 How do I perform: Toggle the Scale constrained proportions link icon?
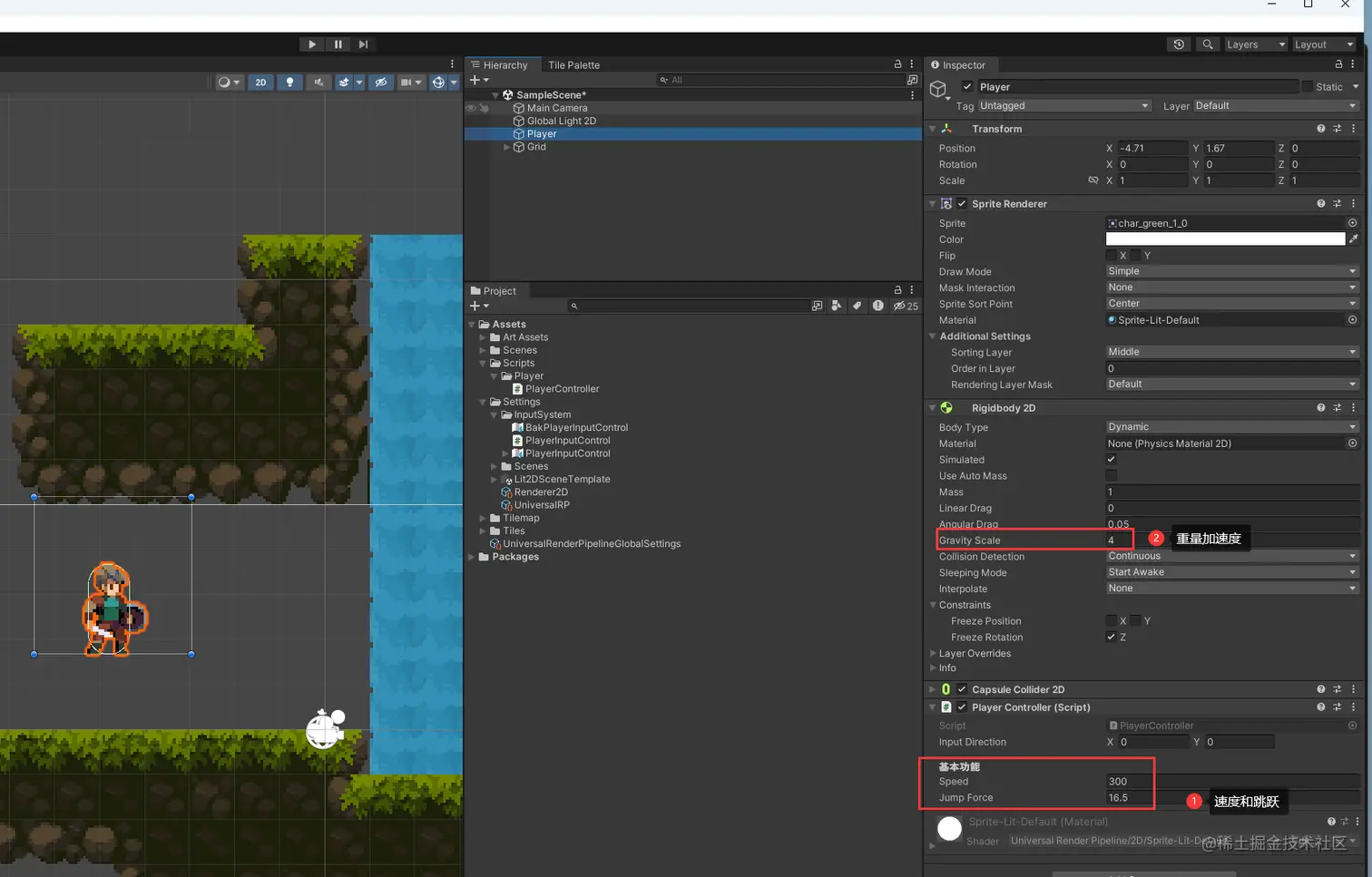[x=1093, y=180]
